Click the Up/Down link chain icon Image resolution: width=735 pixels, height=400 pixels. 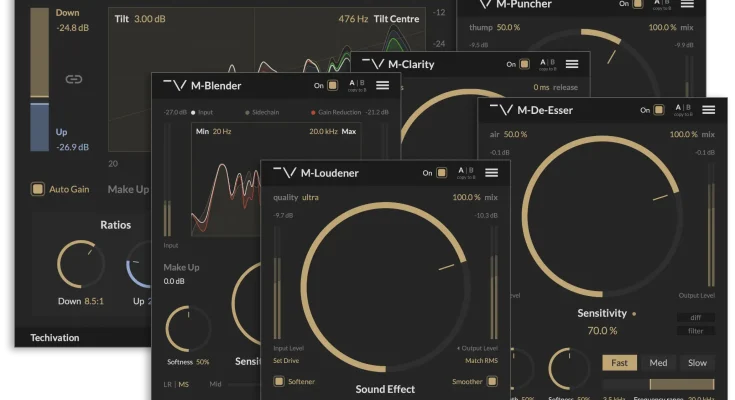click(73, 79)
